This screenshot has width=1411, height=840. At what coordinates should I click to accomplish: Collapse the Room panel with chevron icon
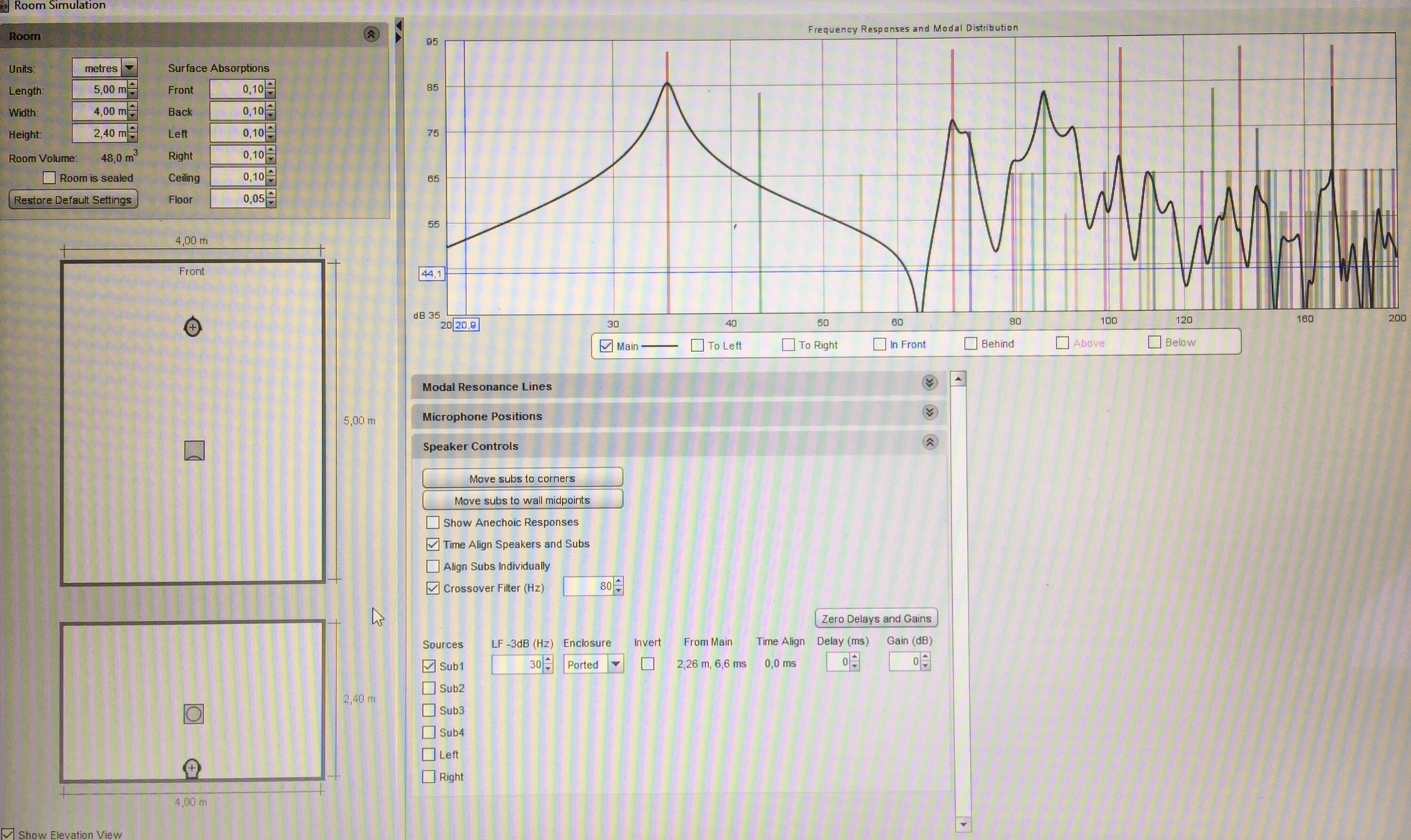point(371,34)
